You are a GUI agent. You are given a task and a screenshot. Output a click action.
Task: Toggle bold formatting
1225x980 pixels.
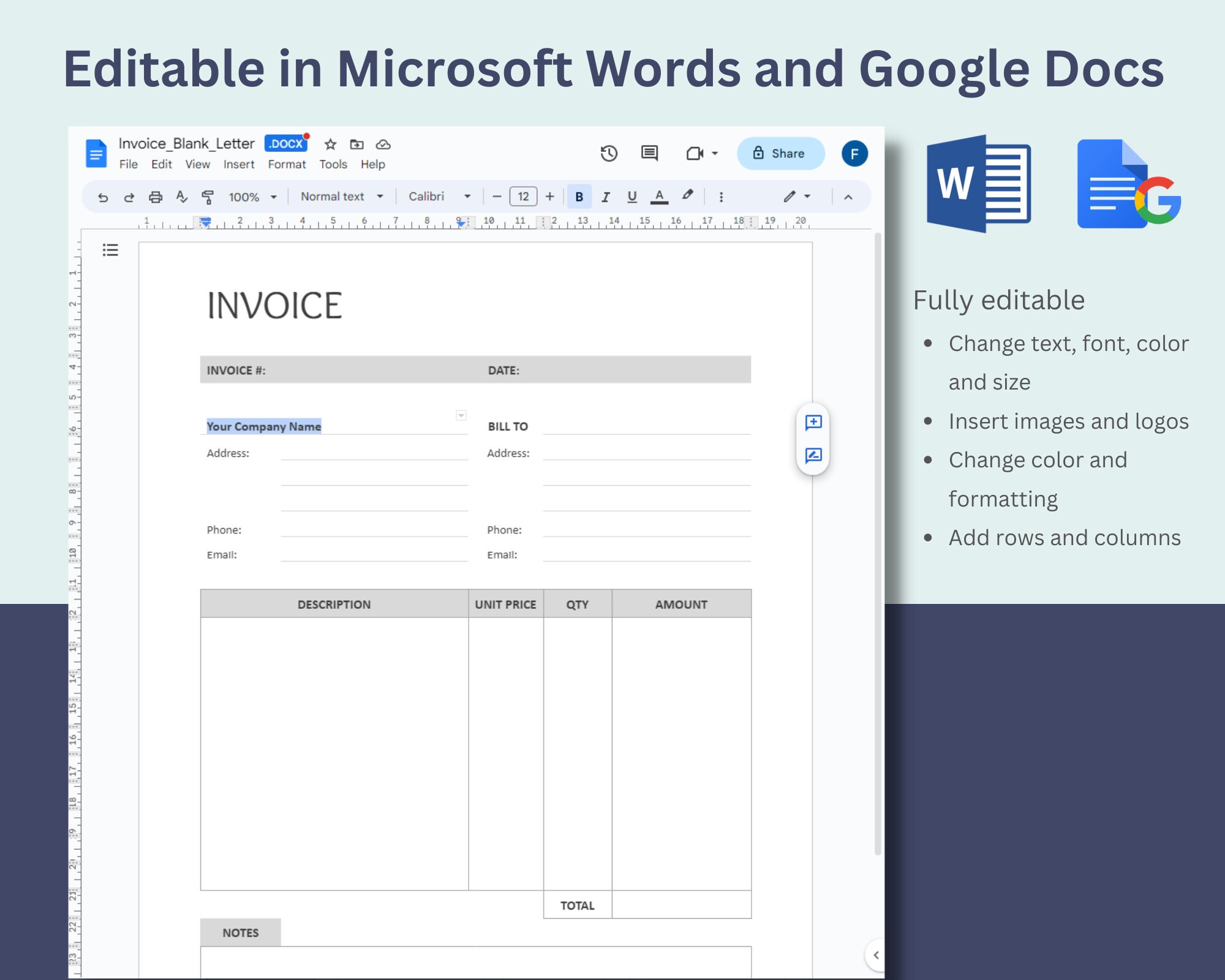[579, 197]
